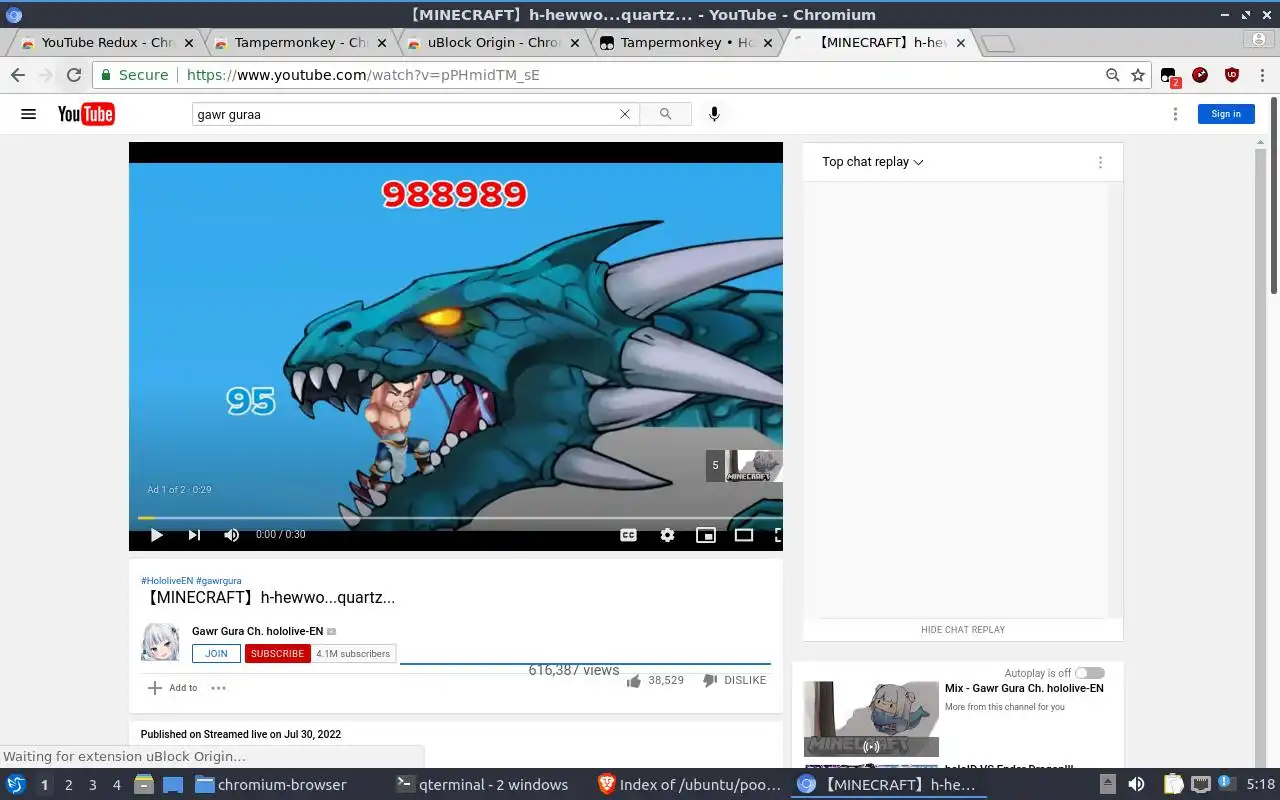This screenshot has width=1280, height=800.
Task: Open Chromium three-dot menu
Action: [x=1262, y=75]
